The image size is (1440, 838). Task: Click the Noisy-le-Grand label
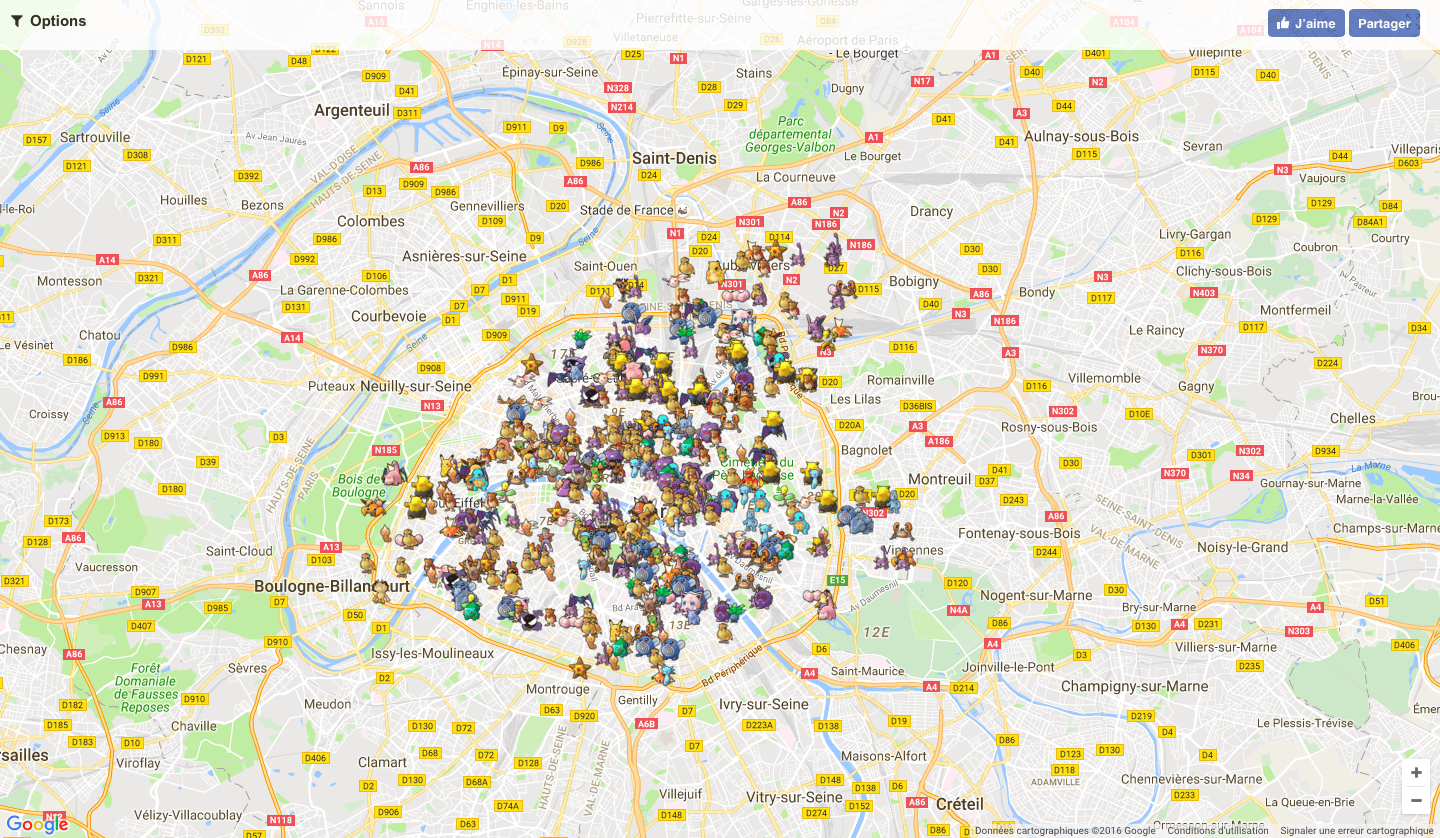point(1243,547)
